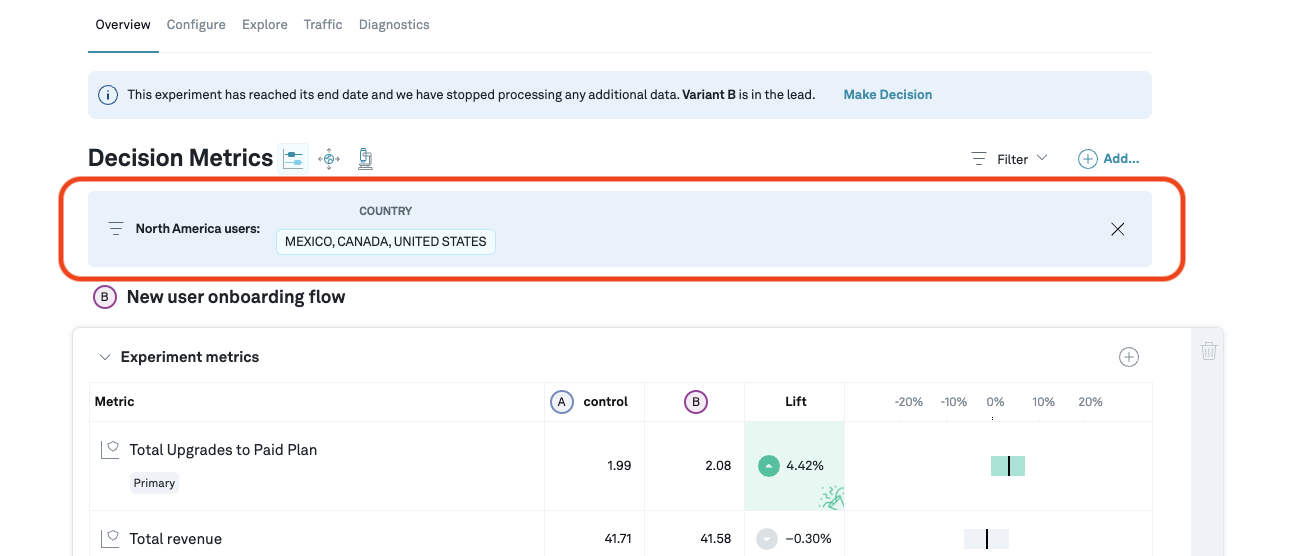Screen dimensions: 1289x556
Task: Click the Add... button
Action: pyautogui.click(x=1109, y=159)
